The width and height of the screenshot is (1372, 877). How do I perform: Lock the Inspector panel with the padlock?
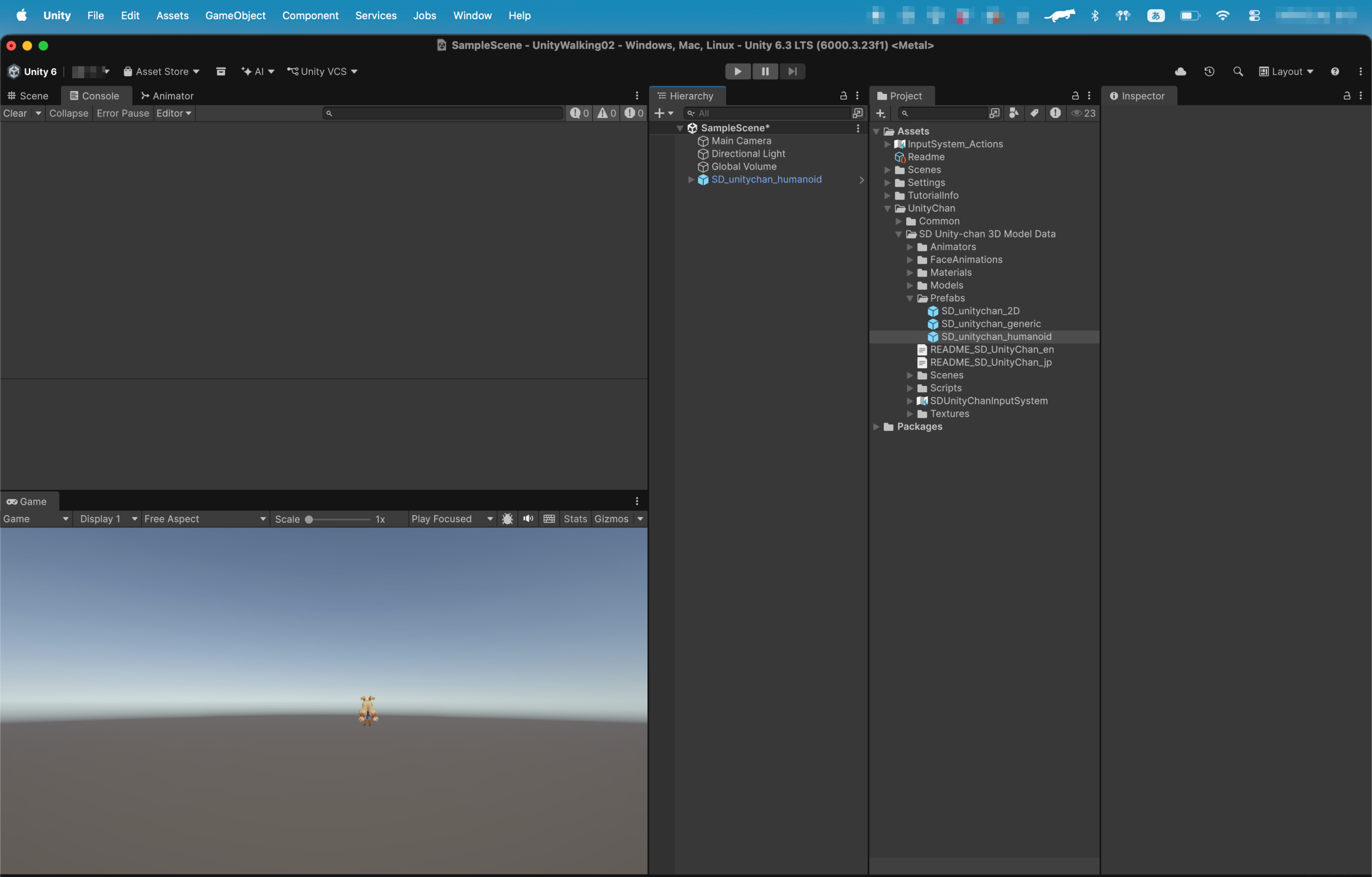point(1347,96)
